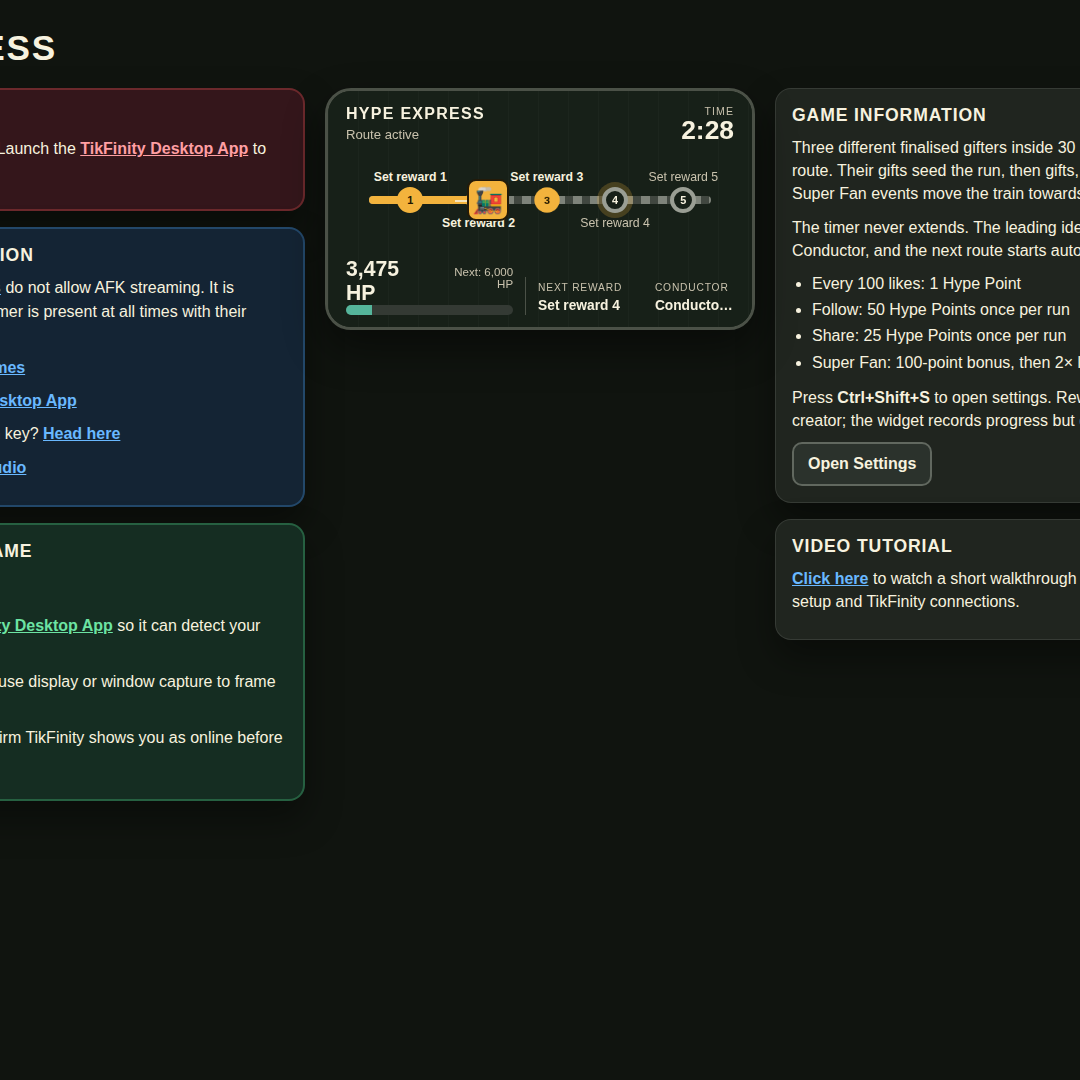Click the Hype Points progress bar
The width and height of the screenshot is (1080, 1080).
tap(429, 310)
